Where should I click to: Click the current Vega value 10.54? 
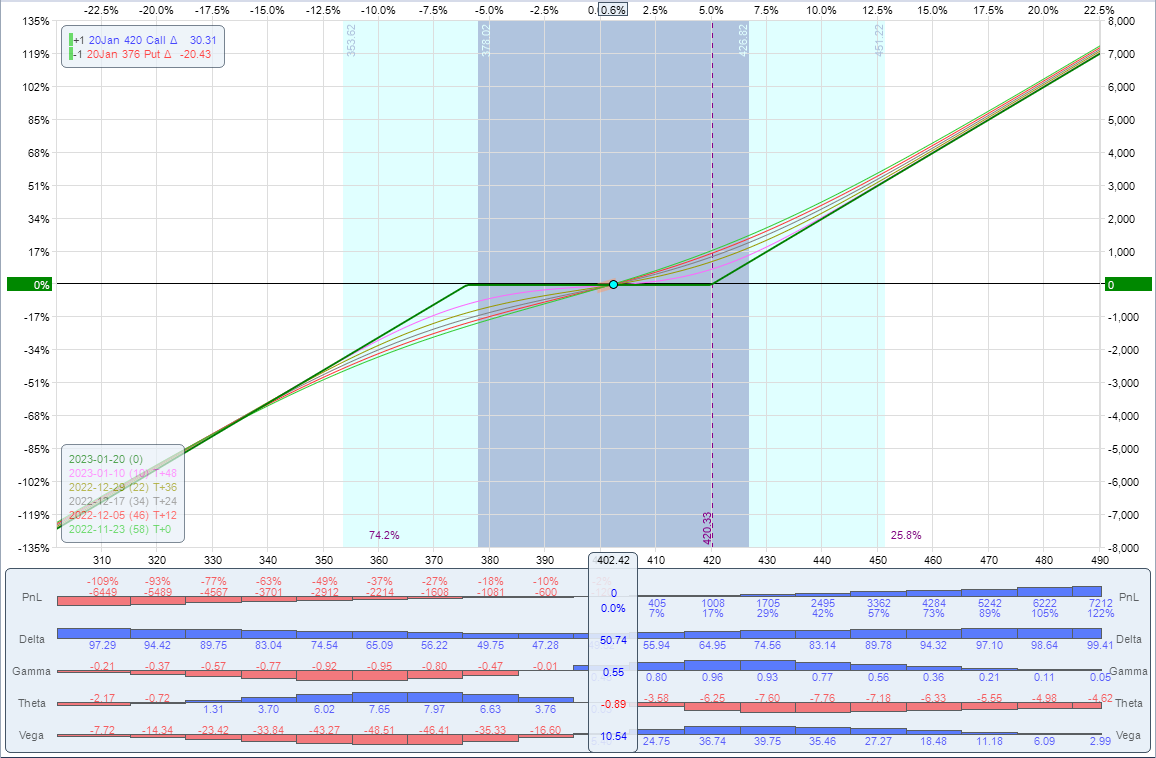(x=613, y=736)
